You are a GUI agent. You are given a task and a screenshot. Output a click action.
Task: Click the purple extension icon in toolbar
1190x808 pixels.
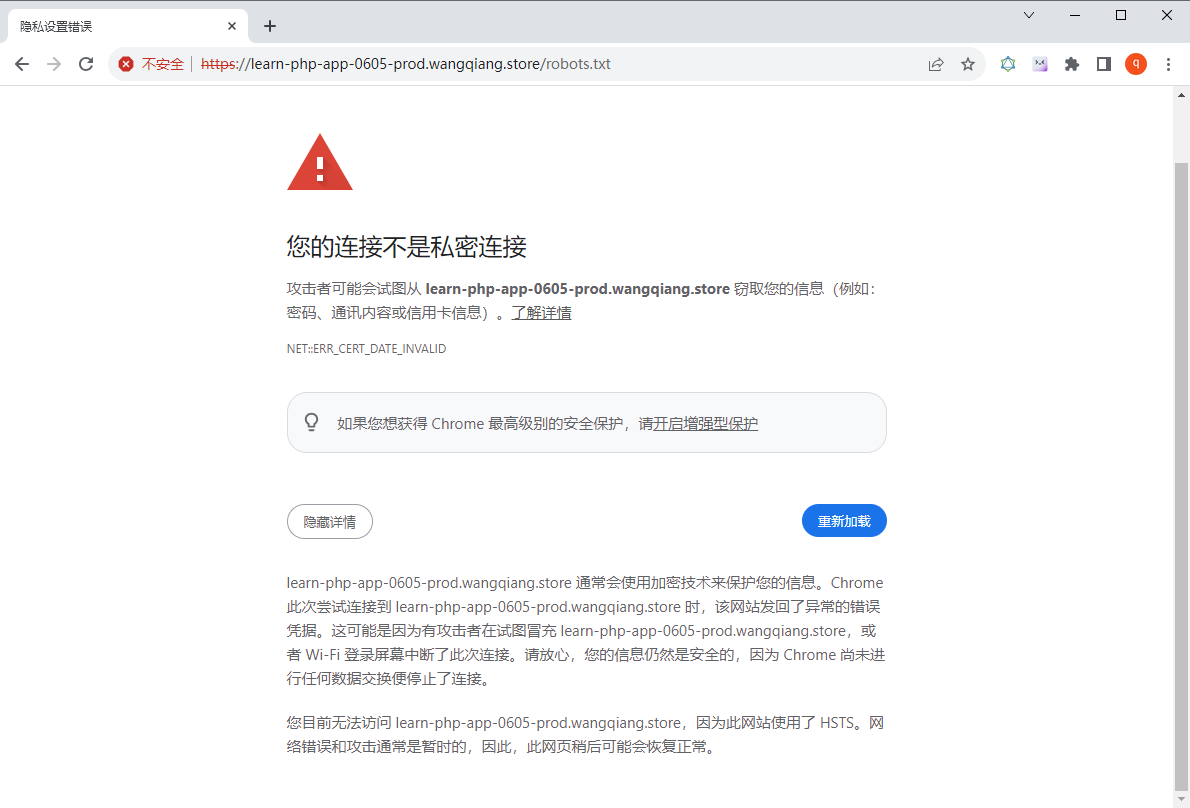click(1040, 64)
